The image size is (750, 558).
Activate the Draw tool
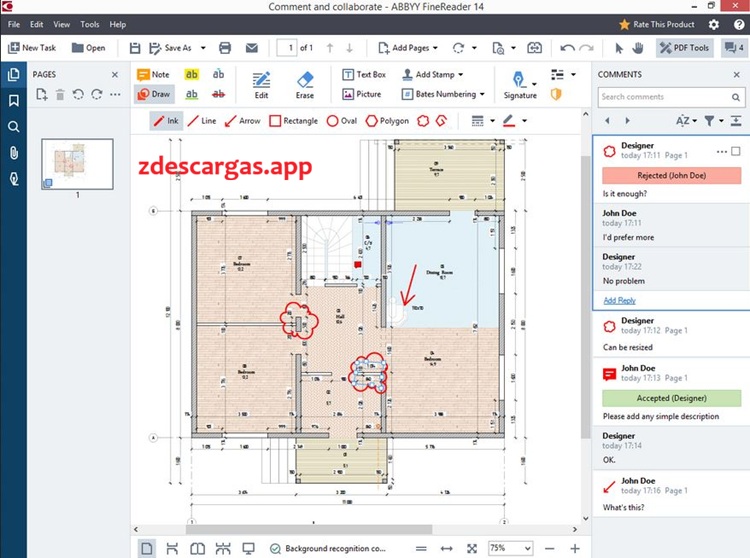(154, 94)
